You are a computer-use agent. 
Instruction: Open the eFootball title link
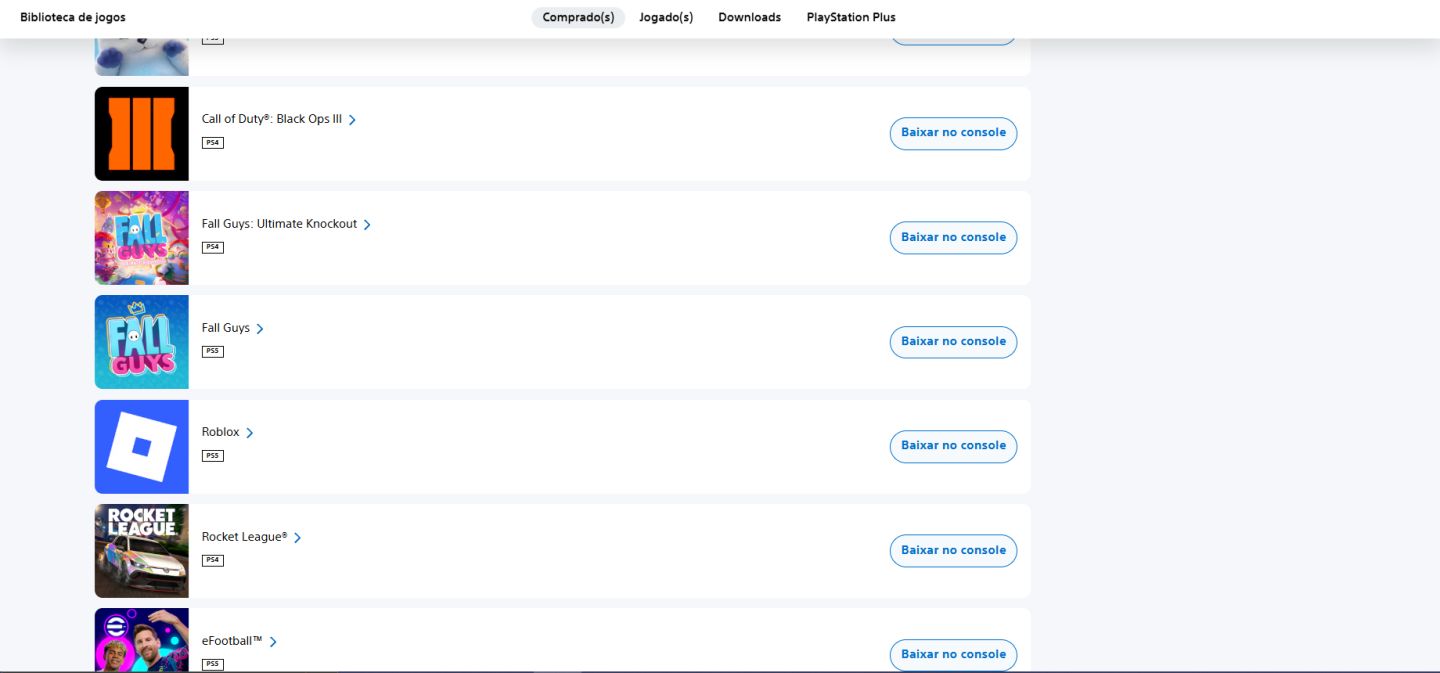(x=232, y=641)
